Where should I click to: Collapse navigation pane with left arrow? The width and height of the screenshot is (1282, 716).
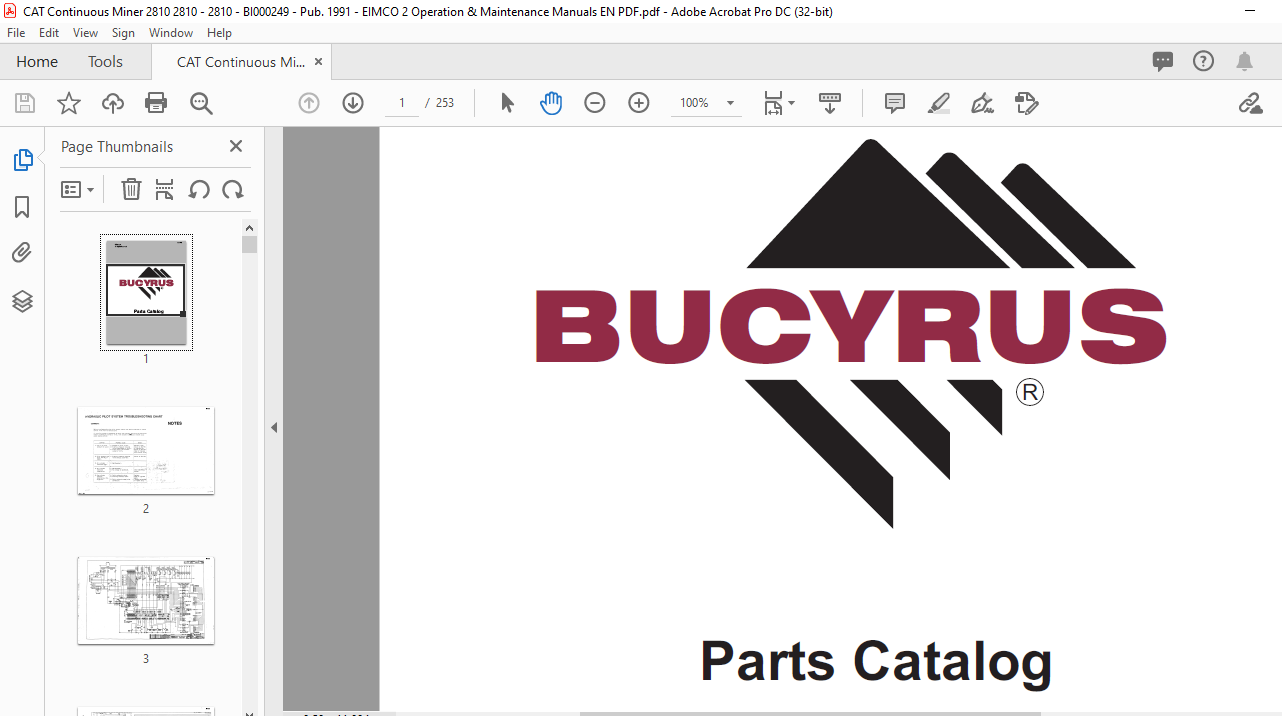(x=273, y=427)
